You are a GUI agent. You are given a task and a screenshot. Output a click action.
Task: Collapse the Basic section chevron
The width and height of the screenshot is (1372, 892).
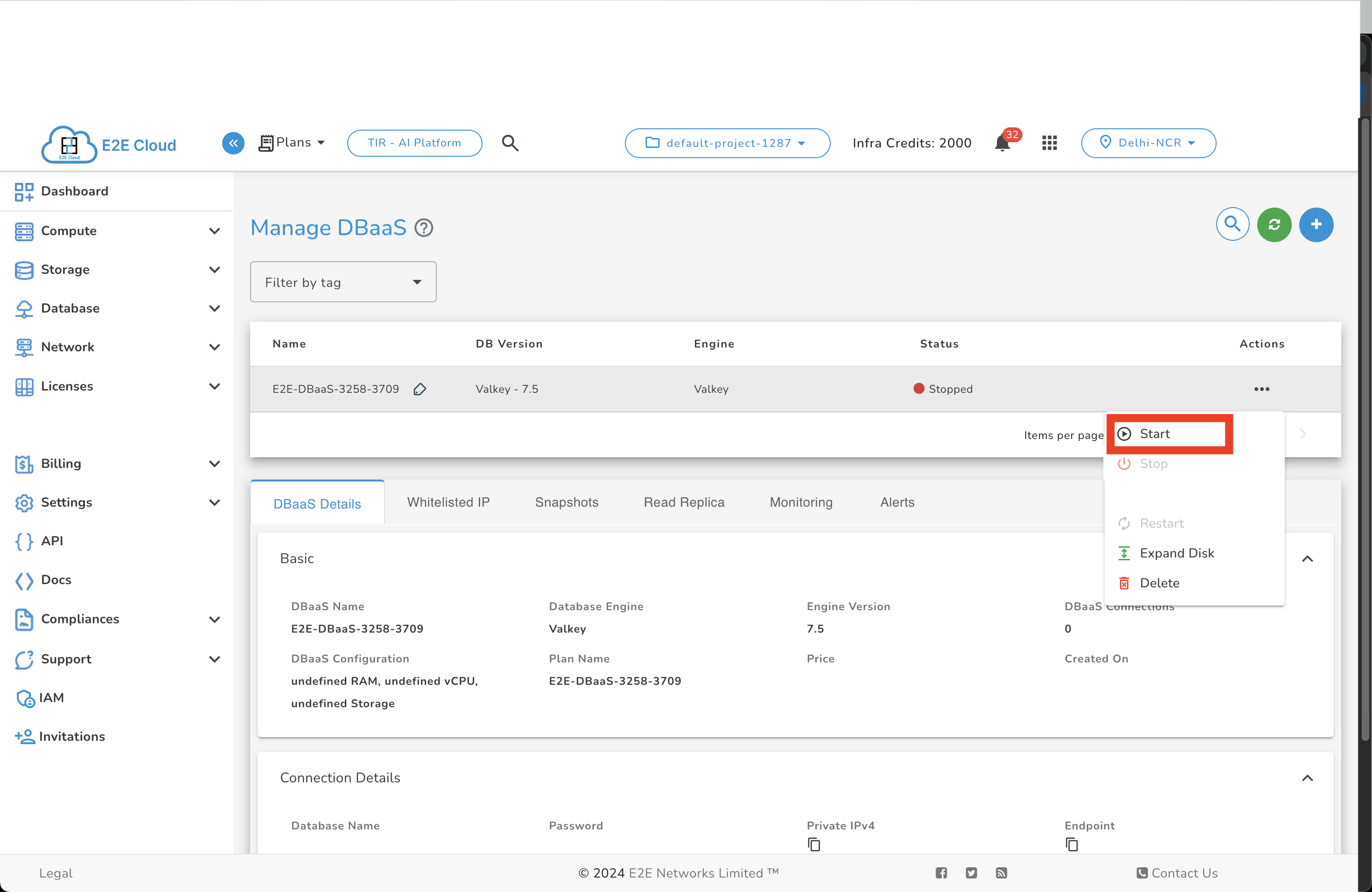1308,559
